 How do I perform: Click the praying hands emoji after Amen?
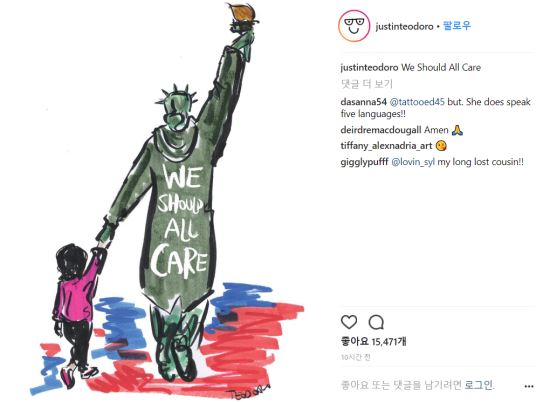457,130
